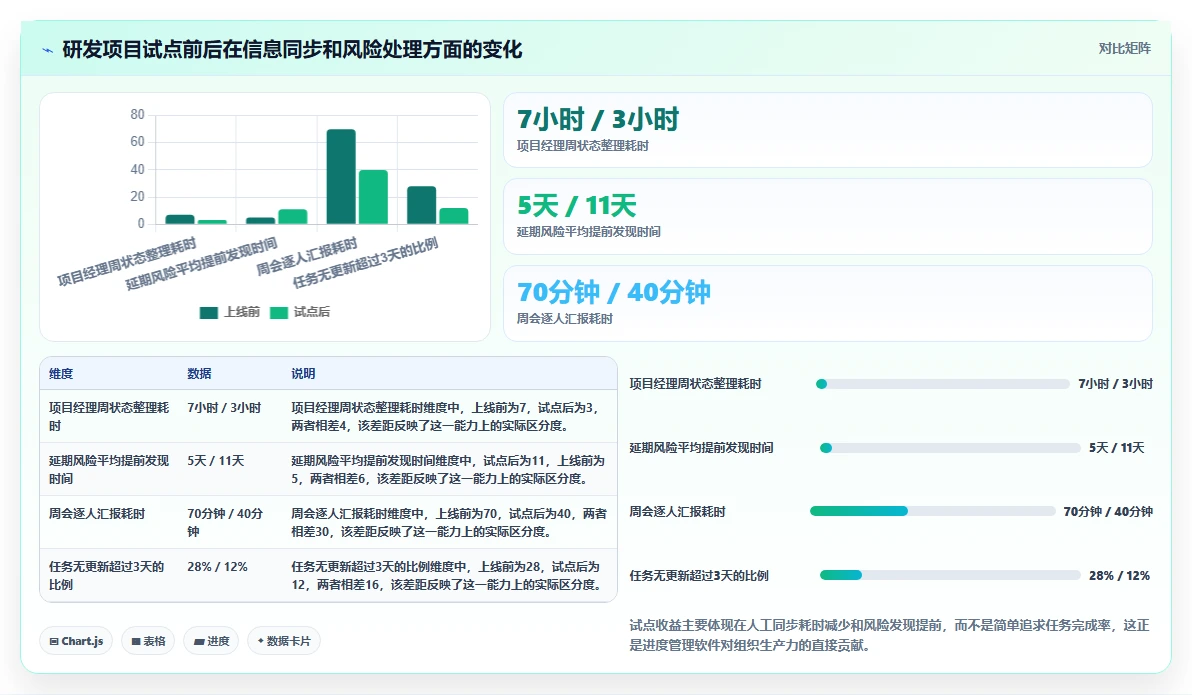Click table cell 项目经理周状态整理耗时
Image resolution: width=1192 pixels, height=695 pixels.
coord(109,417)
